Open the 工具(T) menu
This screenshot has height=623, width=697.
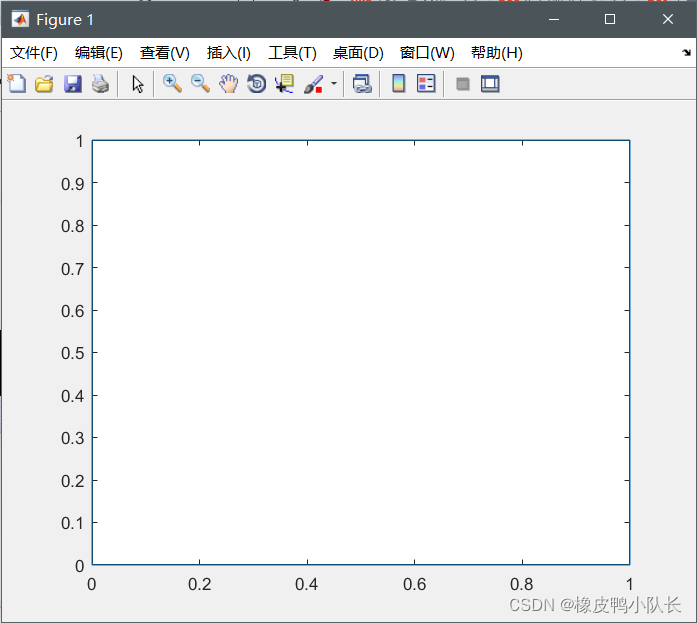(x=292, y=53)
